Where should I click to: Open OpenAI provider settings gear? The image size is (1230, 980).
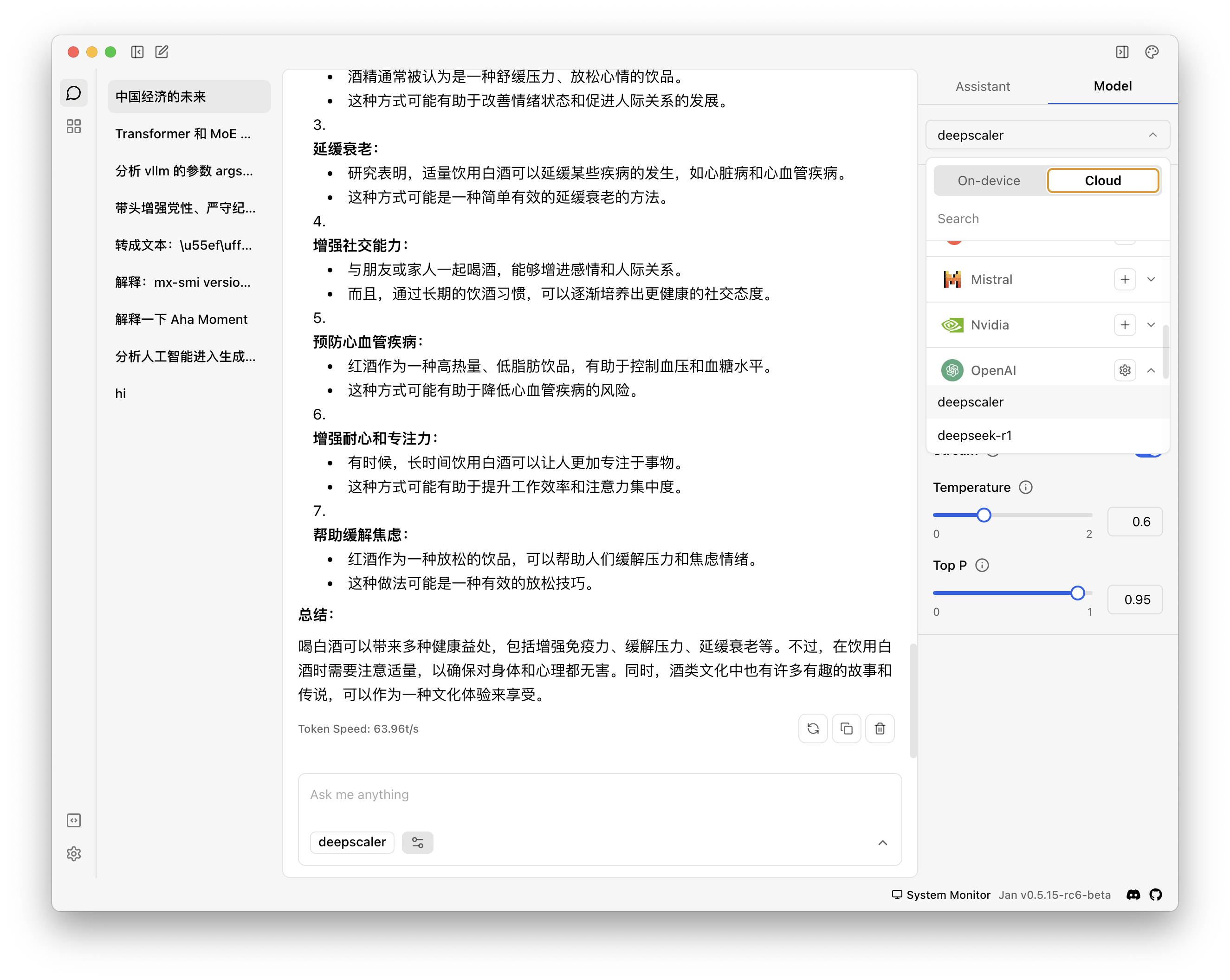(1125, 370)
